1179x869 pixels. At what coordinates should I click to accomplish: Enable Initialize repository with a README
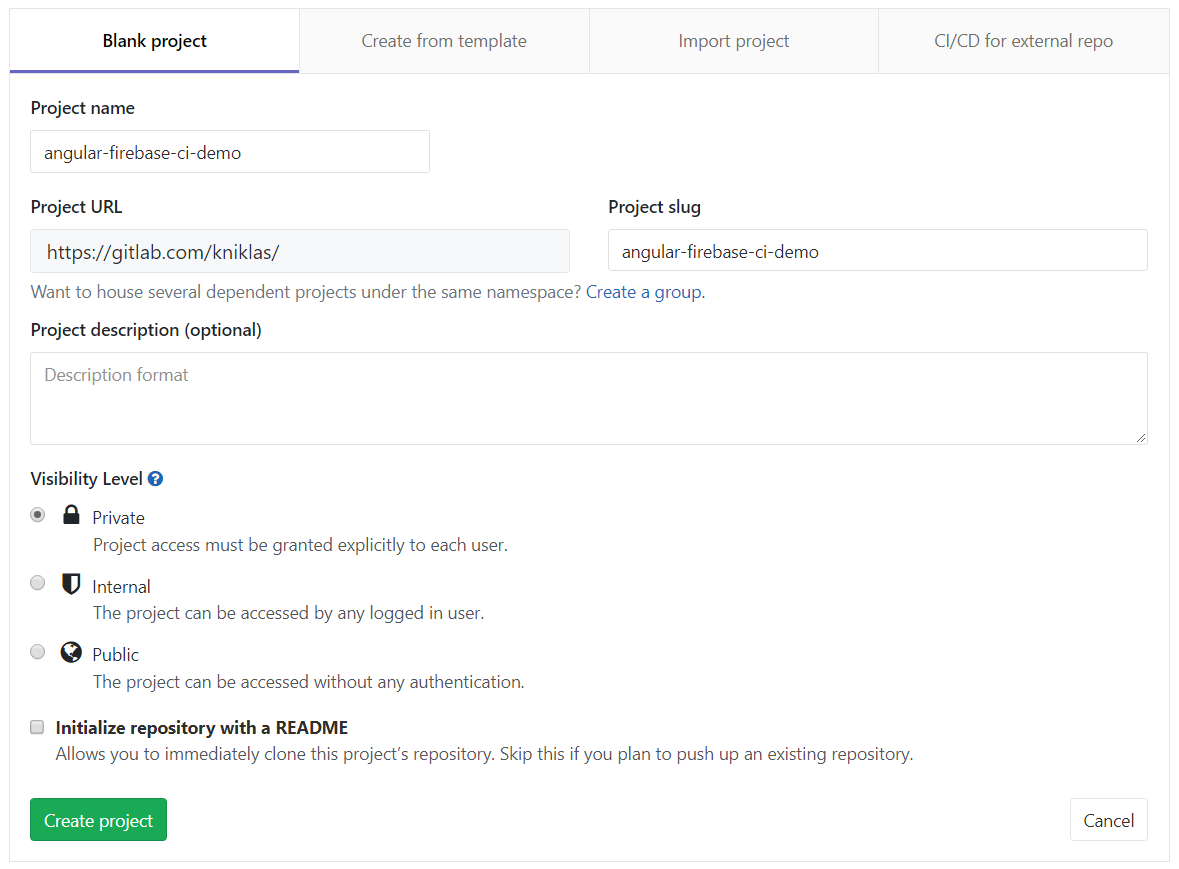point(38,727)
